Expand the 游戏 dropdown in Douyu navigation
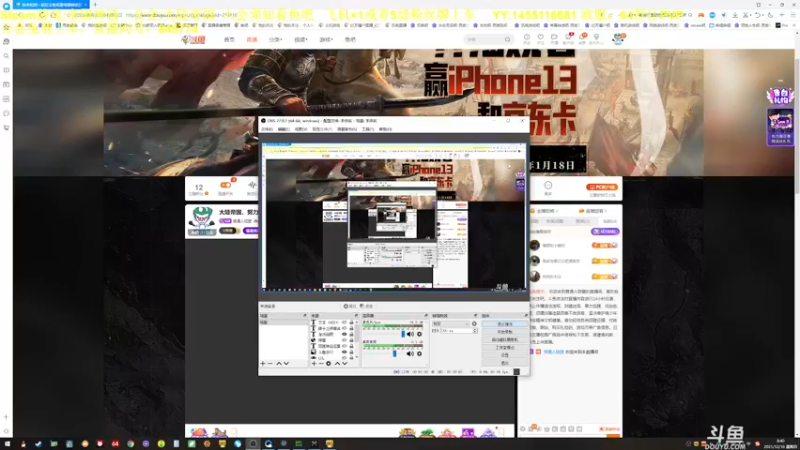800x450 pixels. pyautogui.click(x=326, y=39)
